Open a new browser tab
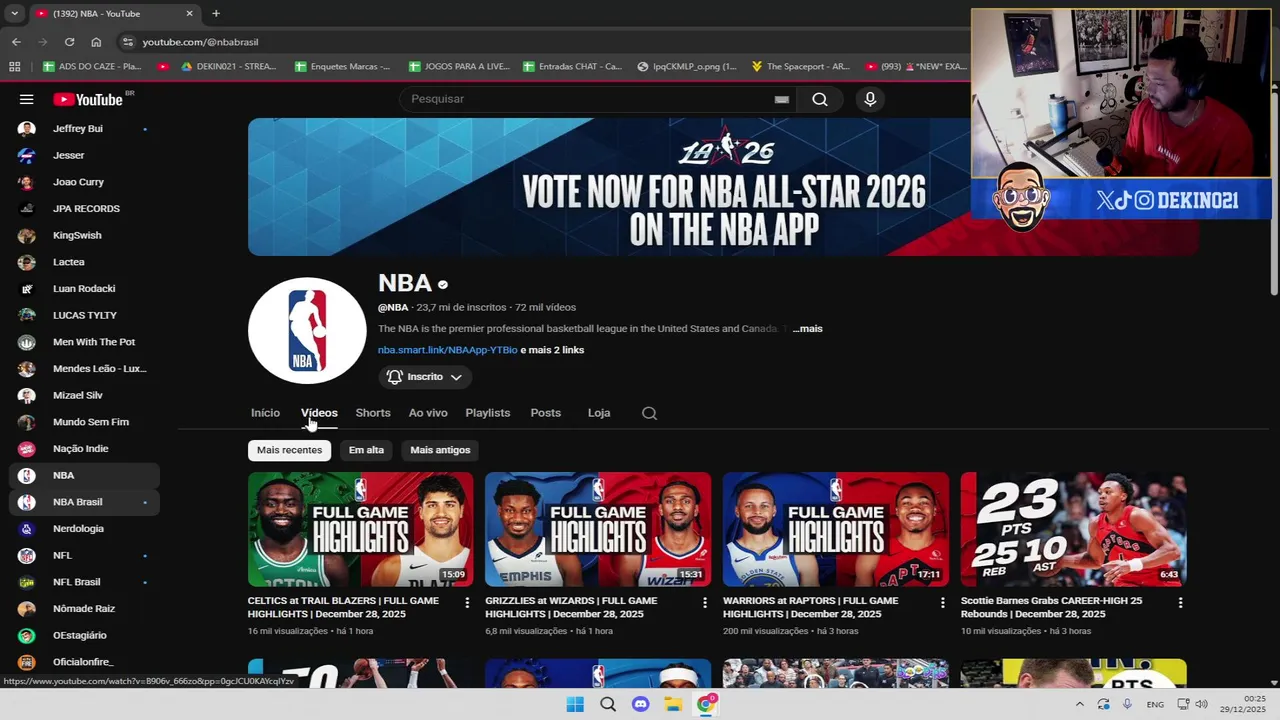 [x=216, y=13]
